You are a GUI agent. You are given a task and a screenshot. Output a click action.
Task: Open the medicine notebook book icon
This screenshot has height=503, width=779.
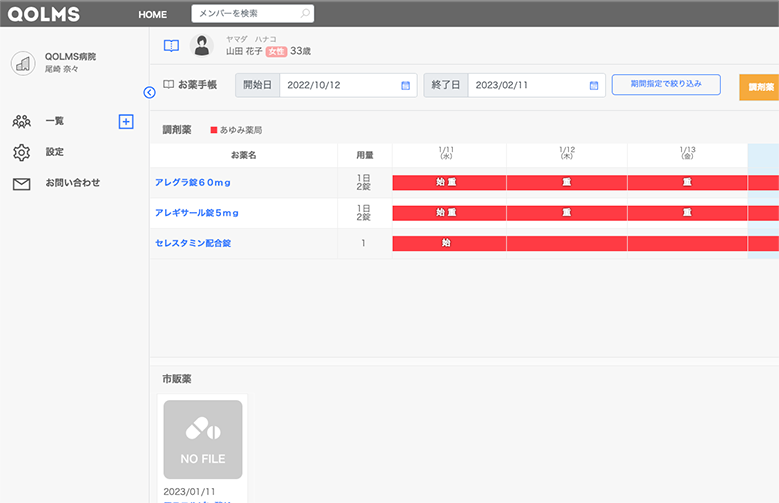click(x=171, y=46)
